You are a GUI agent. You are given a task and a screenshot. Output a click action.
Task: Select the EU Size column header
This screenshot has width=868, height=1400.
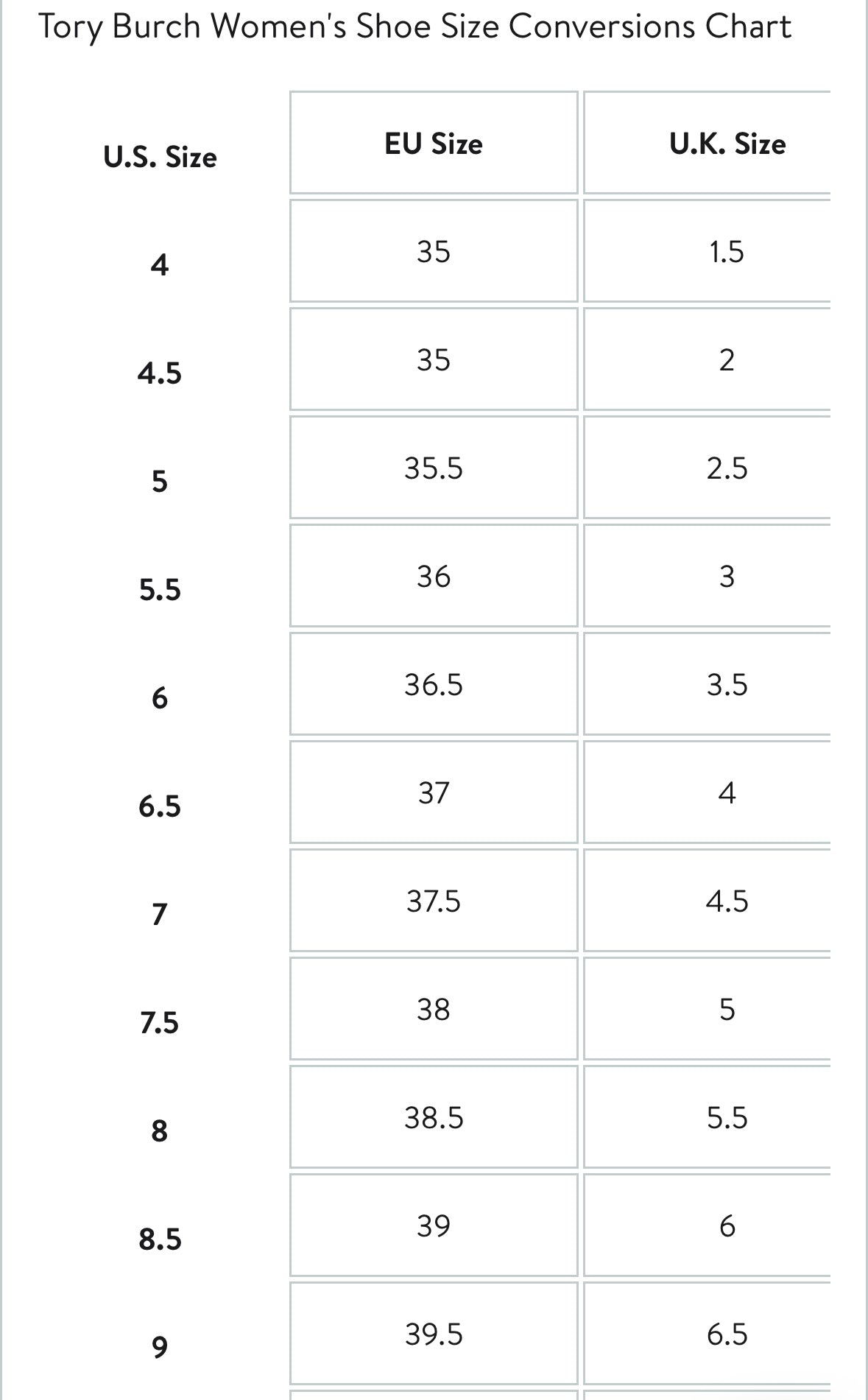coord(434,143)
